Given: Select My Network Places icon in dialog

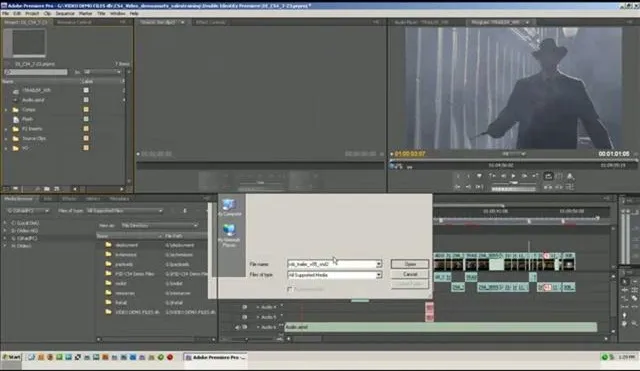Looking at the screenshot, I should pyautogui.click(x=229, y=236).
